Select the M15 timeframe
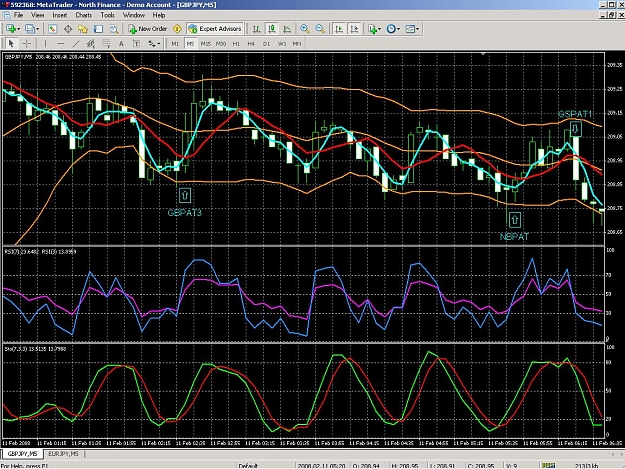 coord(205,43)
